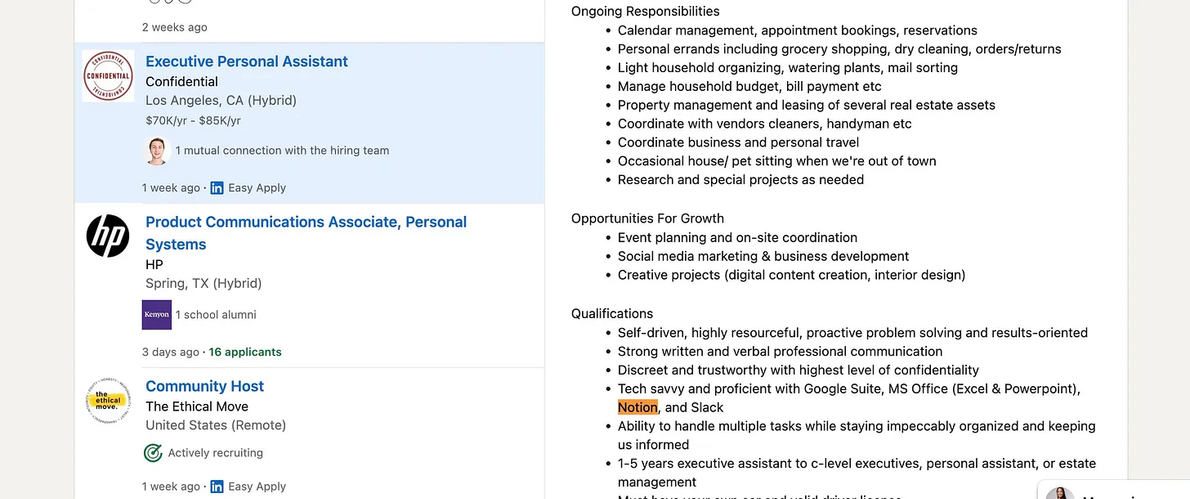The image size is (1190, 499).
Task: Open the Executive Personal Assistant job
Action: pyautogui.click(x=247, y=61)
